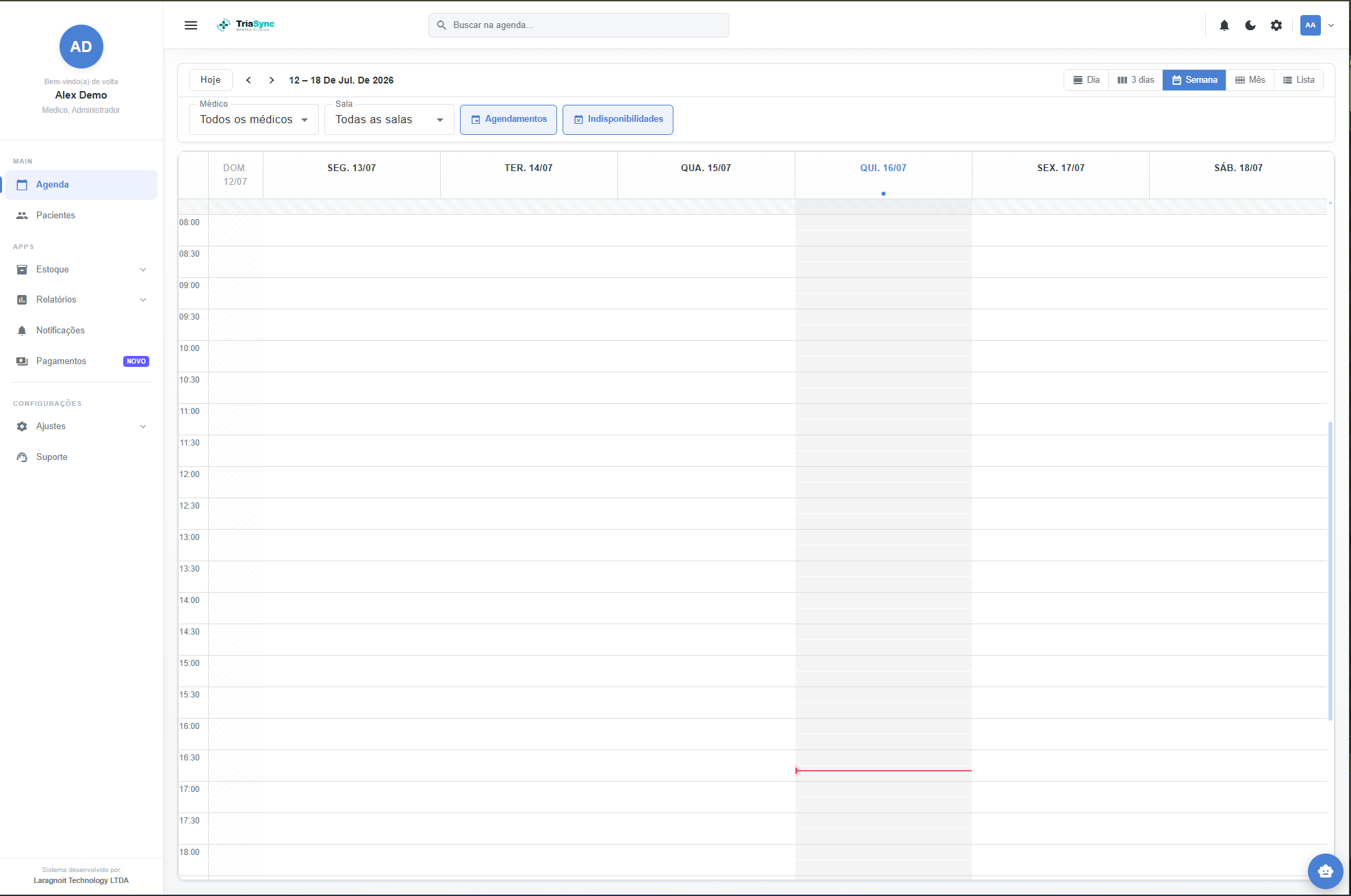Click the TriaSync logo
This screenshot has width=1351, height=896.
pyautogui.click(x=246, y=25)
